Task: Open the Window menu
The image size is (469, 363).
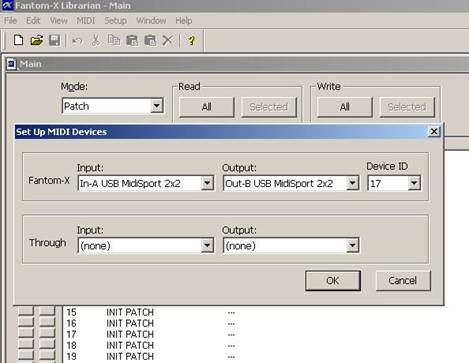Action: click(x=151, y=21)
